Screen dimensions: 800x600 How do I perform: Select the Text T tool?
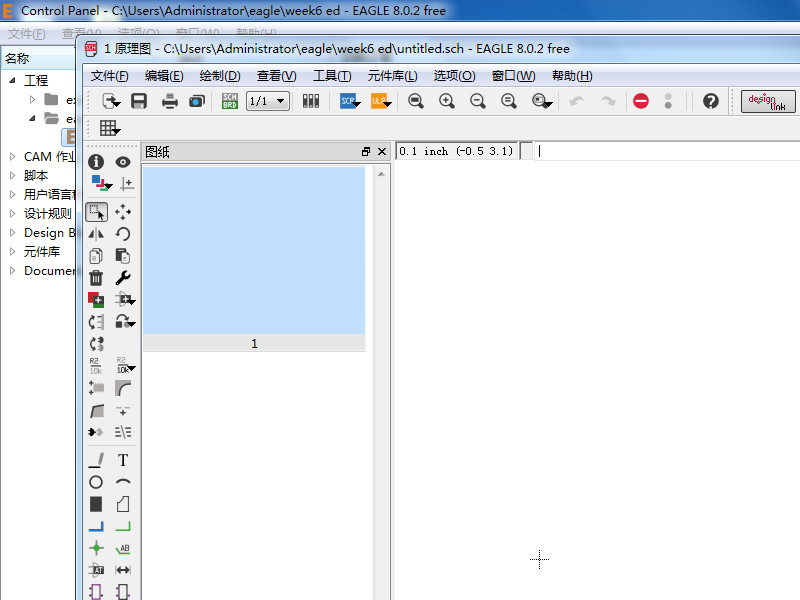(123, 460)
